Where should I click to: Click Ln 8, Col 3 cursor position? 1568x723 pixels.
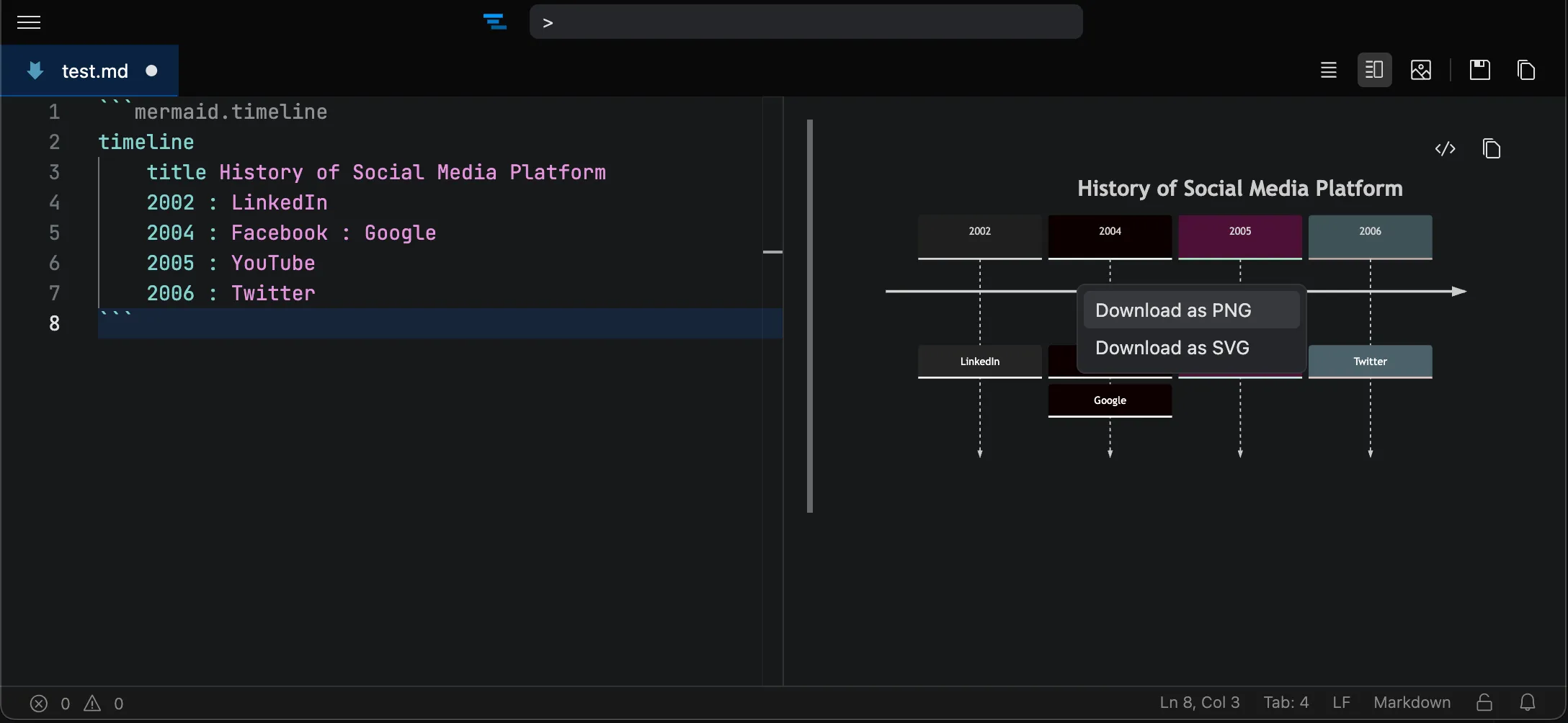(1199, 702)
